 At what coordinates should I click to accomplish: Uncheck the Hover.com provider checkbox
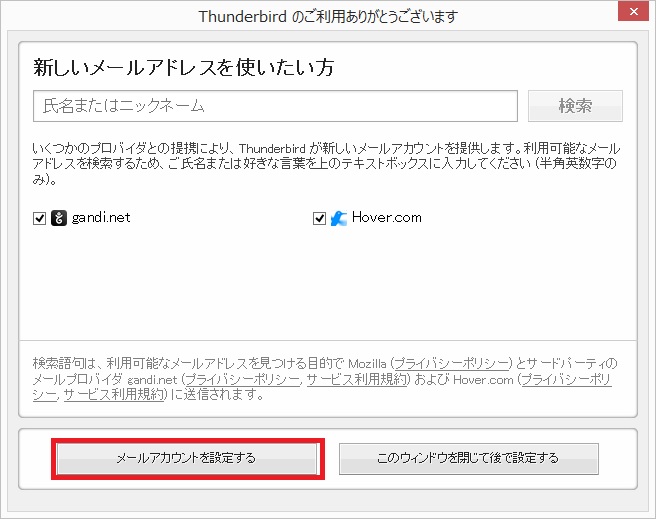320,218
